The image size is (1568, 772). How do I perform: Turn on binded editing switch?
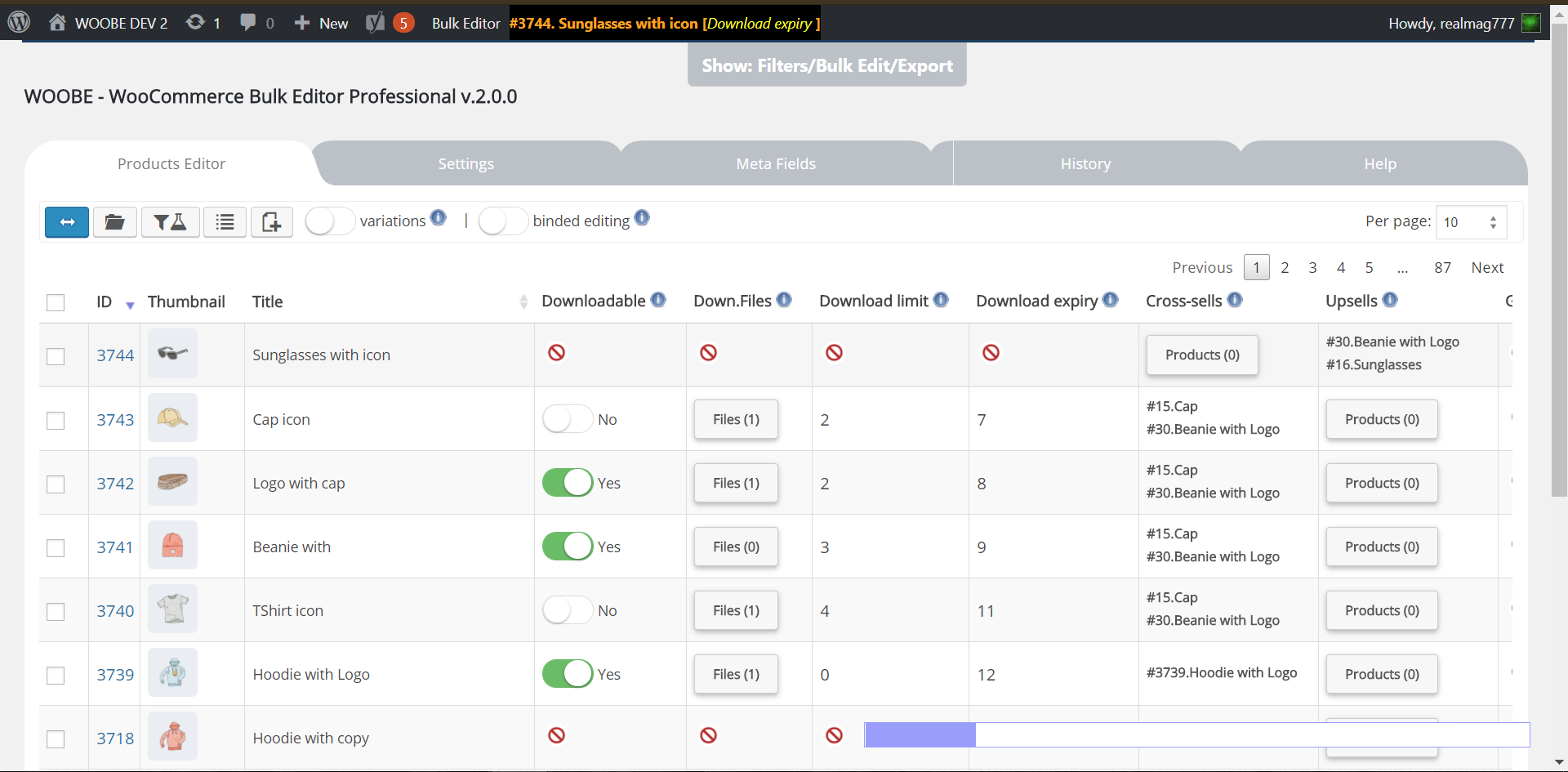coord(503,221)
